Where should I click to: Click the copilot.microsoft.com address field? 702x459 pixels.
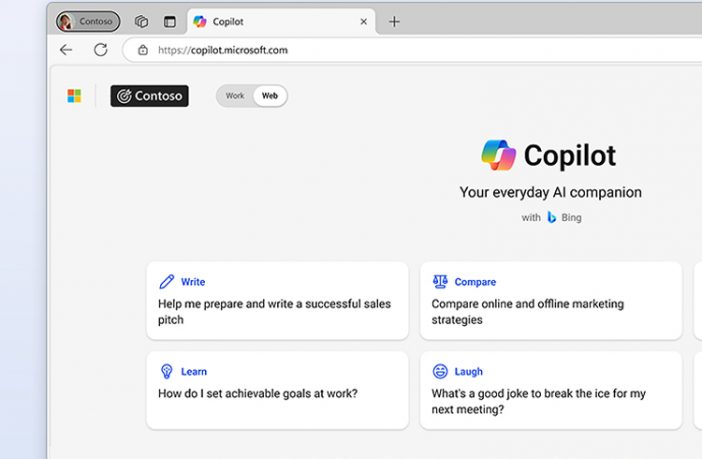tap(412, 50)
